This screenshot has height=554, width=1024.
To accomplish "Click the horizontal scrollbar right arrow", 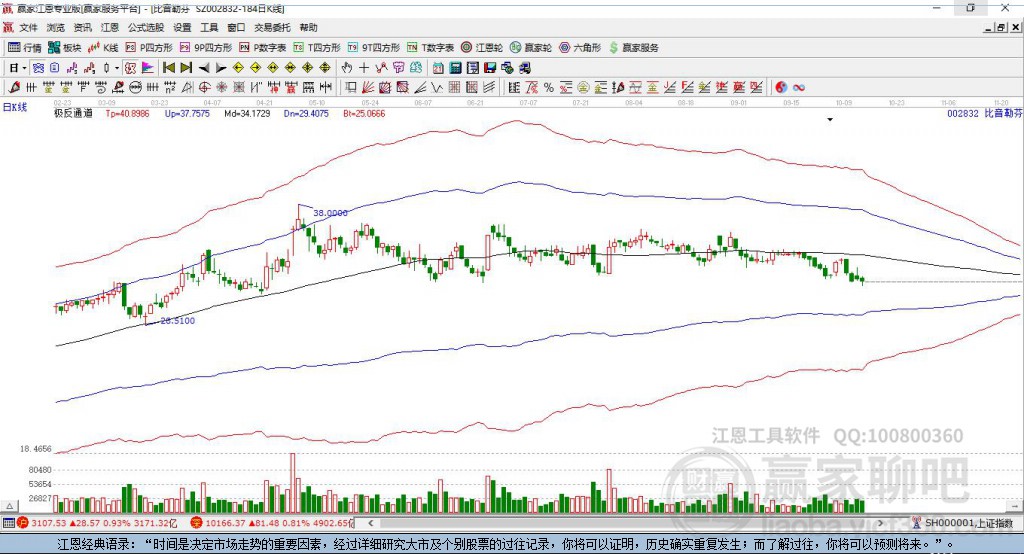I will click(880, 523).
